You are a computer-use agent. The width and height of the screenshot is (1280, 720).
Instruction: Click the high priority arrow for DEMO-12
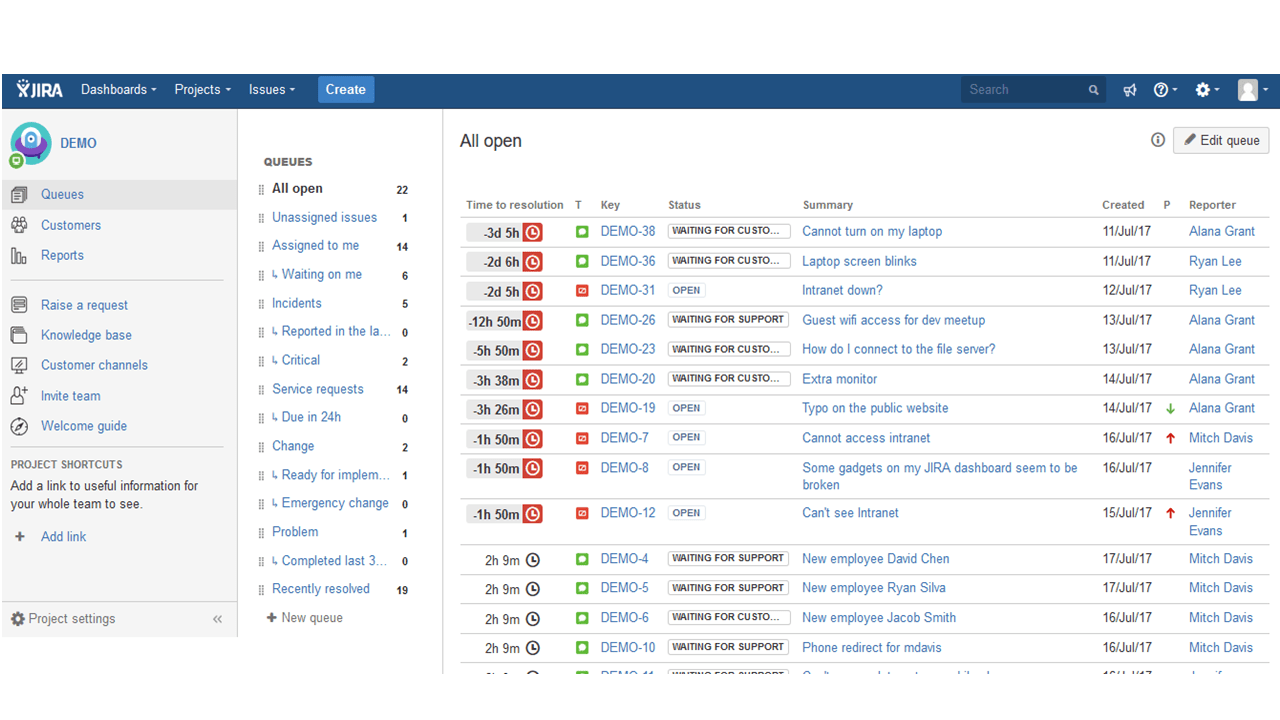point(1171,513)
